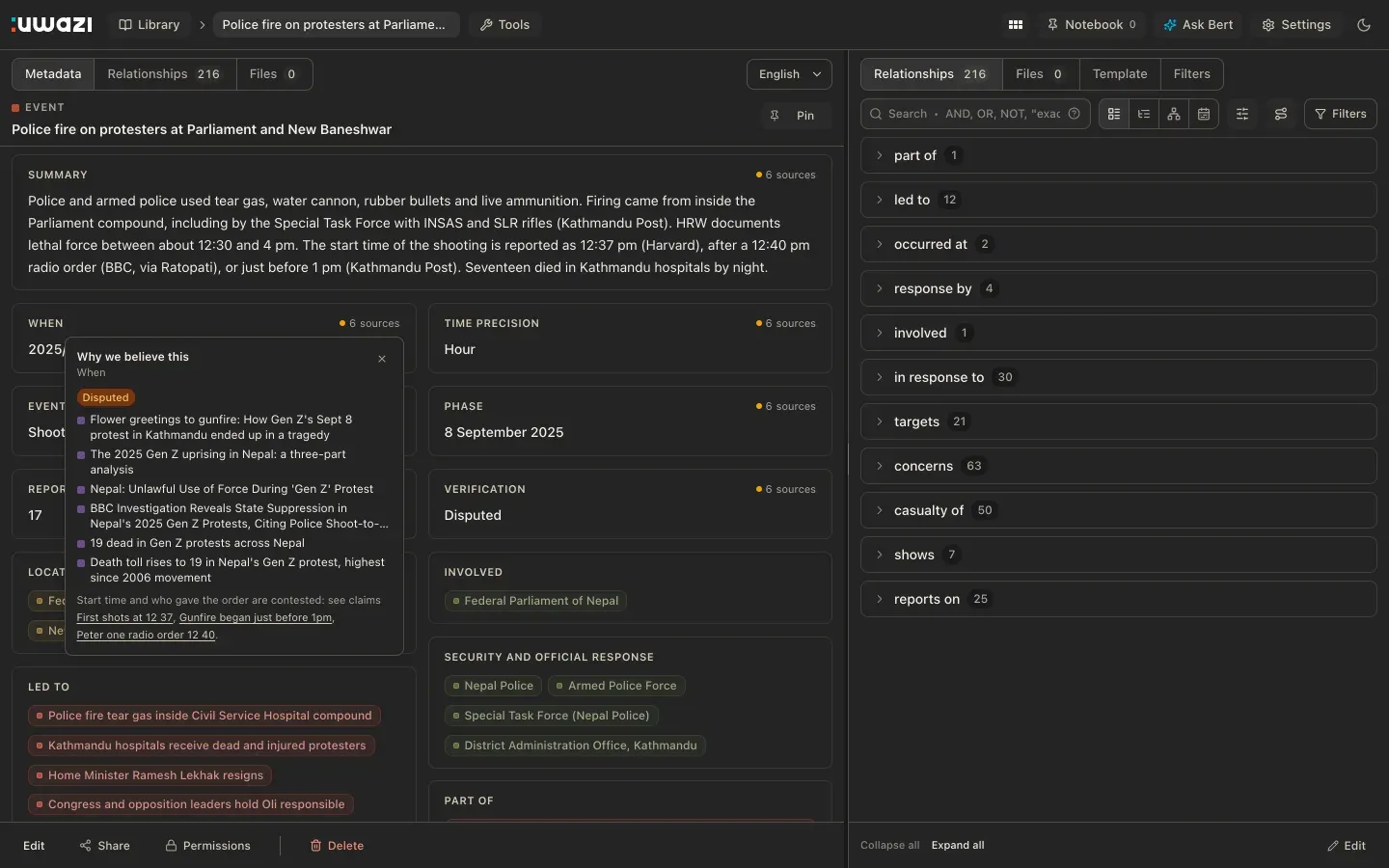The height and width of the screenshot is (868, 1389).
Task: Switch to Metadata tab
Action: 53,74
